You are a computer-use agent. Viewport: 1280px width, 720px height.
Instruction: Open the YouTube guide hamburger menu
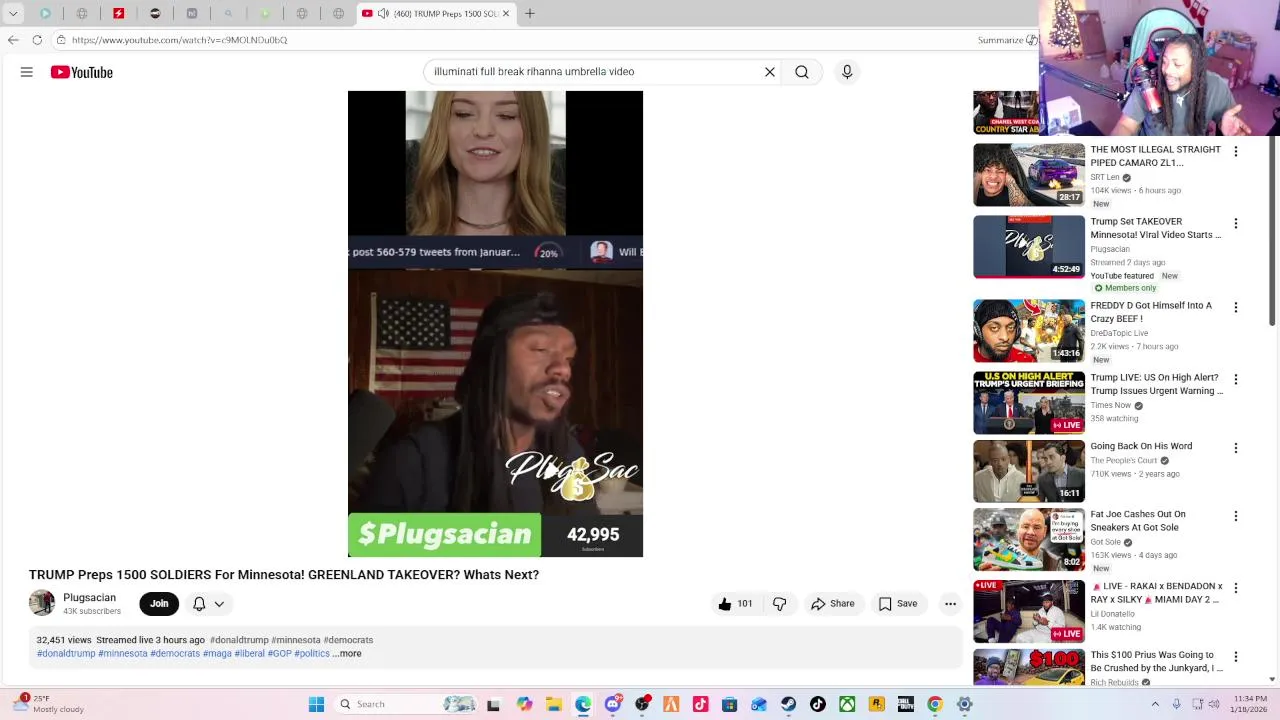tap(27, 72)
